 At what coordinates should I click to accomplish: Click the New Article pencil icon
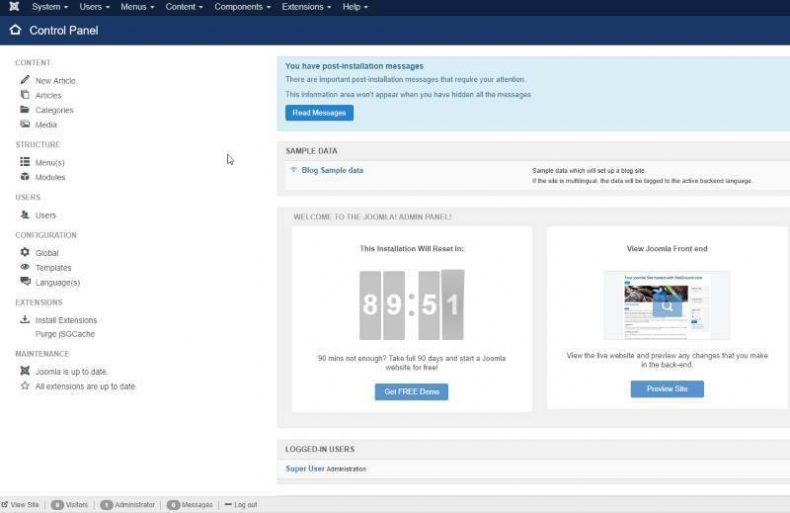pyautogui.click(x=25, y=80)
